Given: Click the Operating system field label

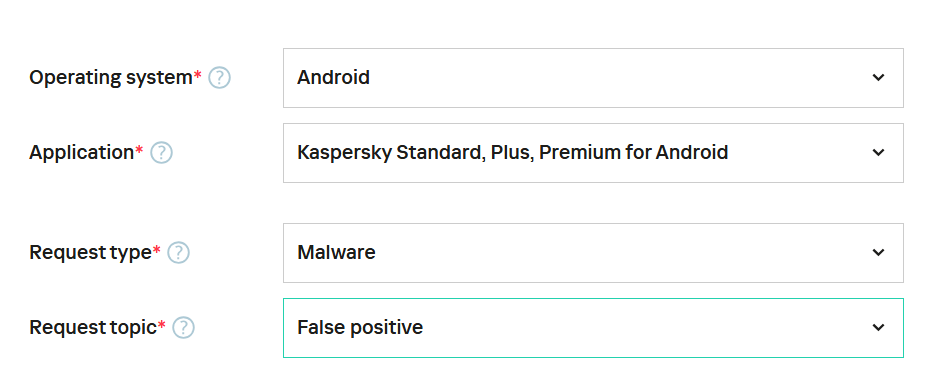Looking at the screenshot, I should [116, 78].
